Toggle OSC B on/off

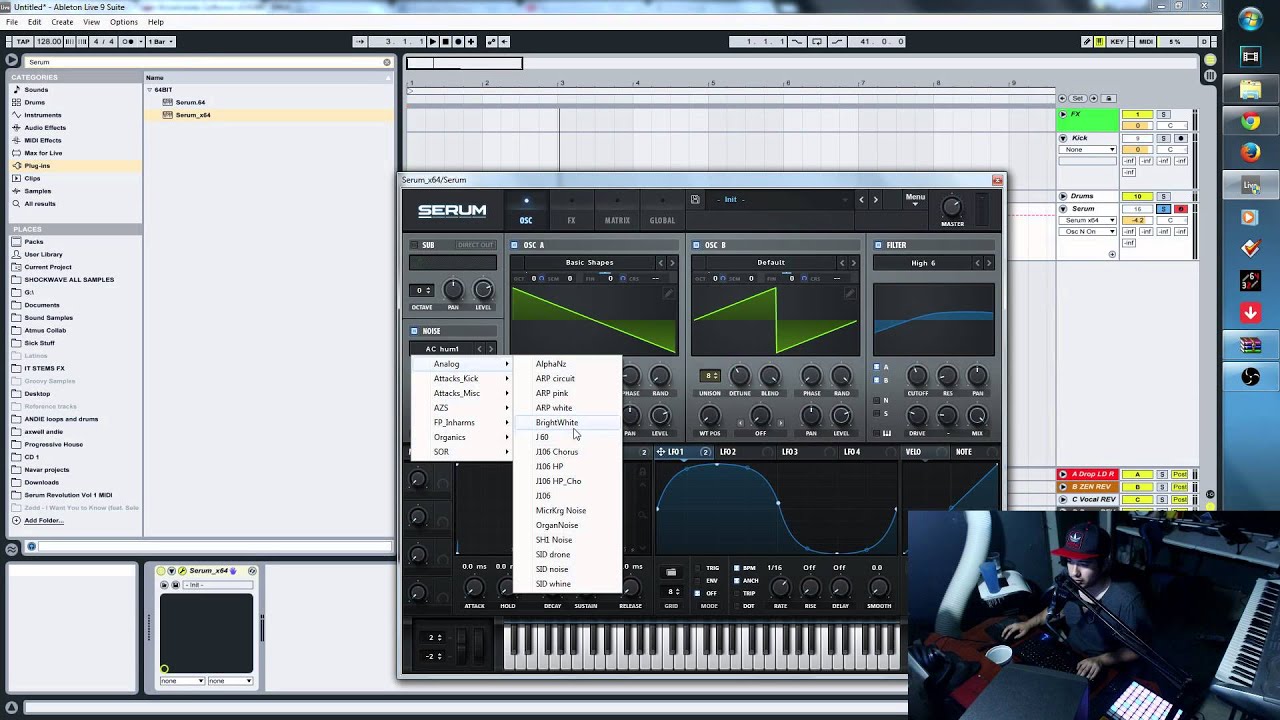(x=696, y=245)
